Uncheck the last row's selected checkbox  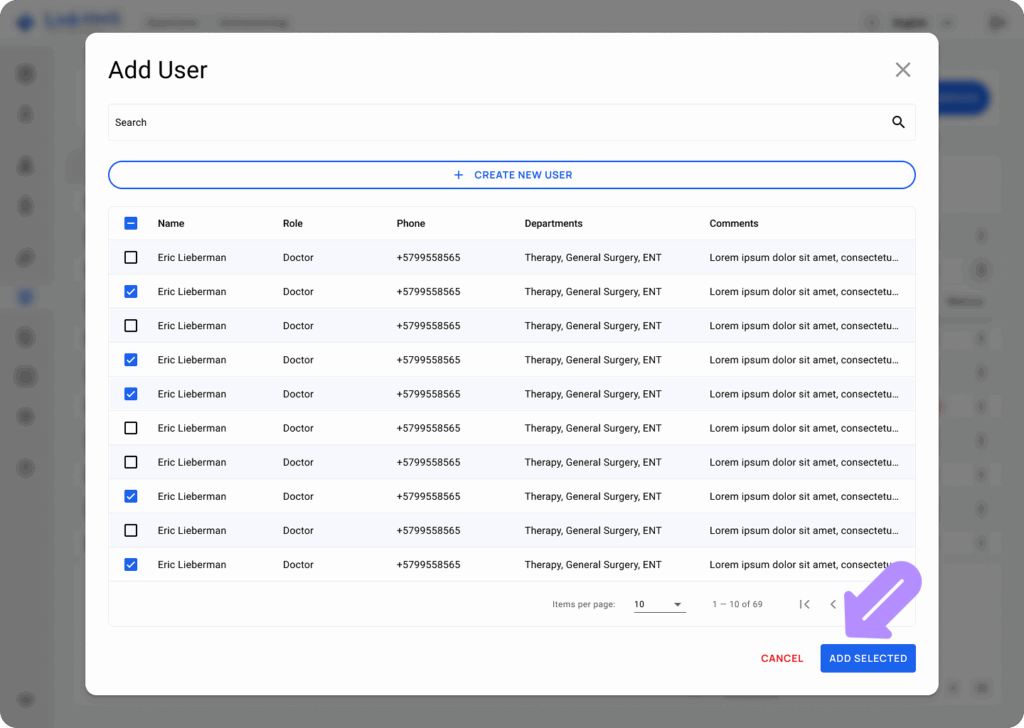click(x=130, y=564)
